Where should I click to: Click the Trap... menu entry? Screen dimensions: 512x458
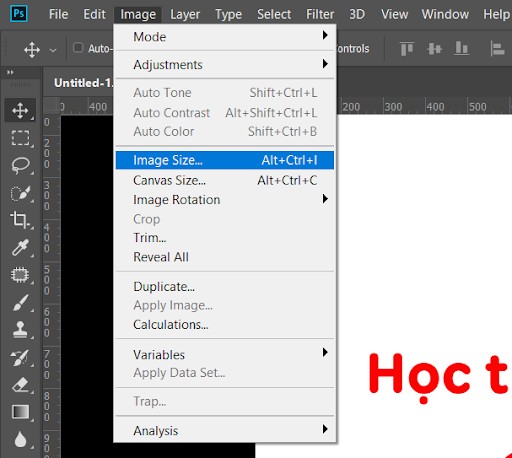coord(225,401)
